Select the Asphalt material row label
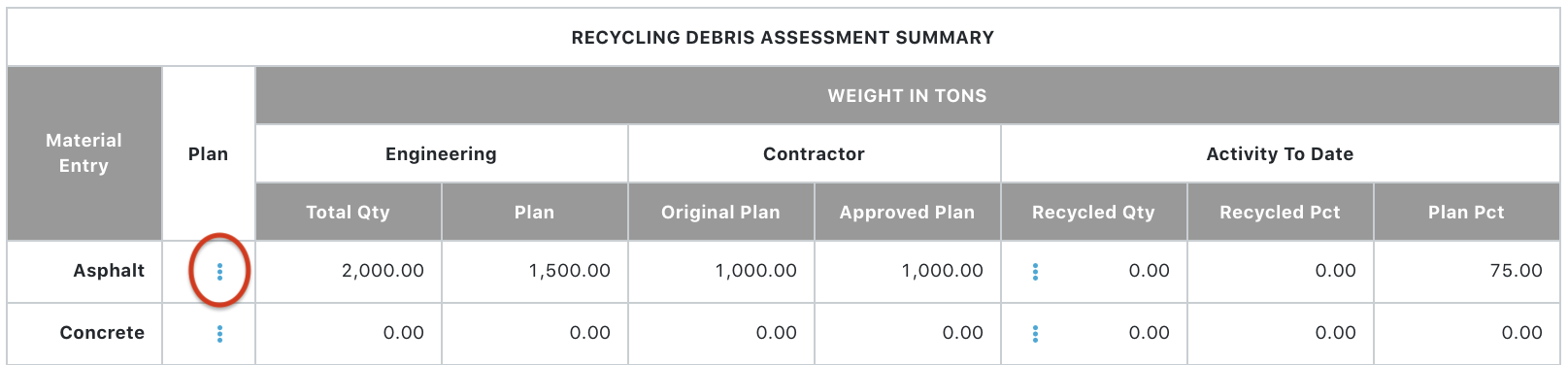 pos(109,271)
